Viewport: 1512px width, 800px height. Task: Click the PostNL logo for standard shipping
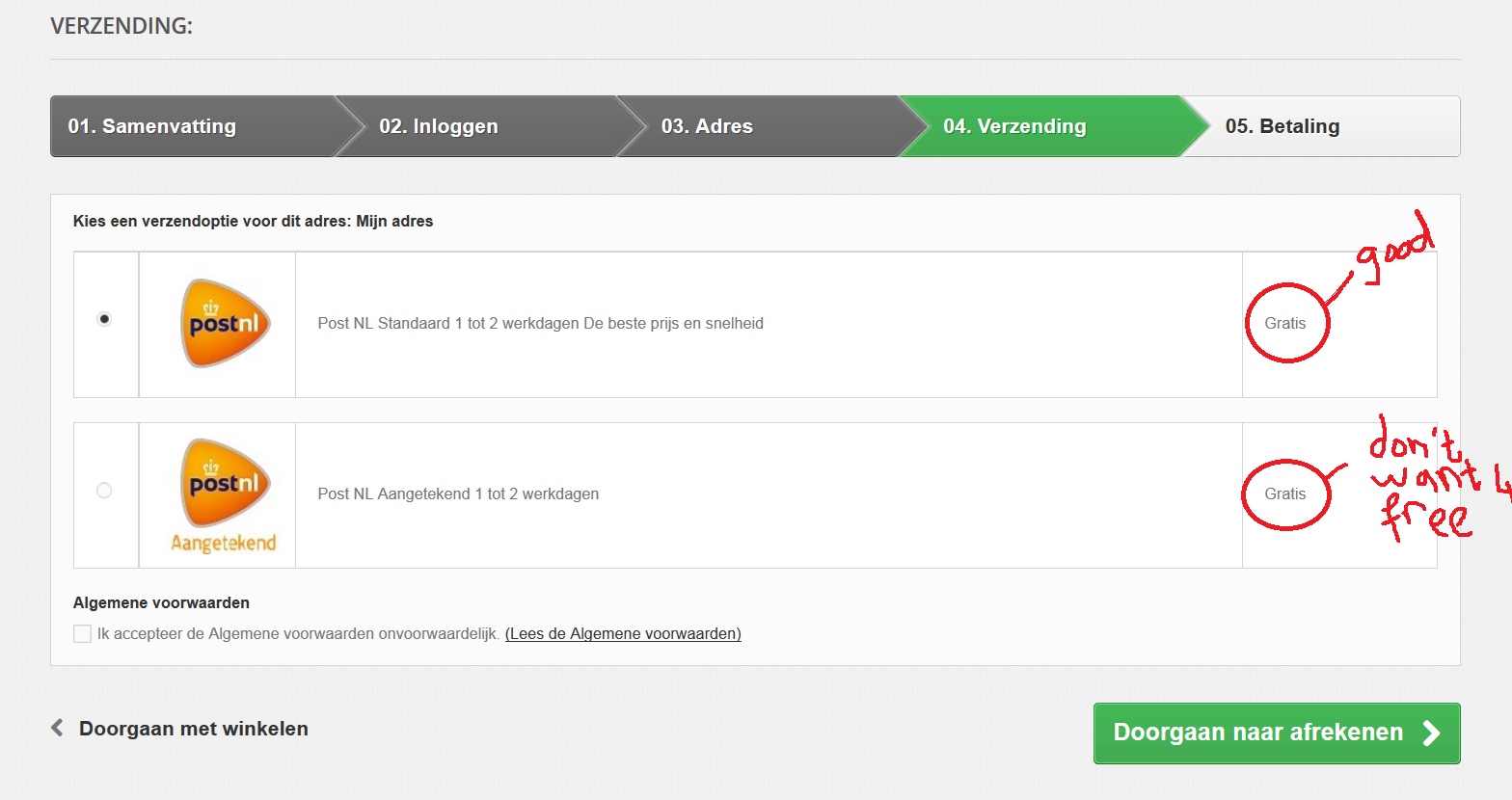(x=225, y=324)
